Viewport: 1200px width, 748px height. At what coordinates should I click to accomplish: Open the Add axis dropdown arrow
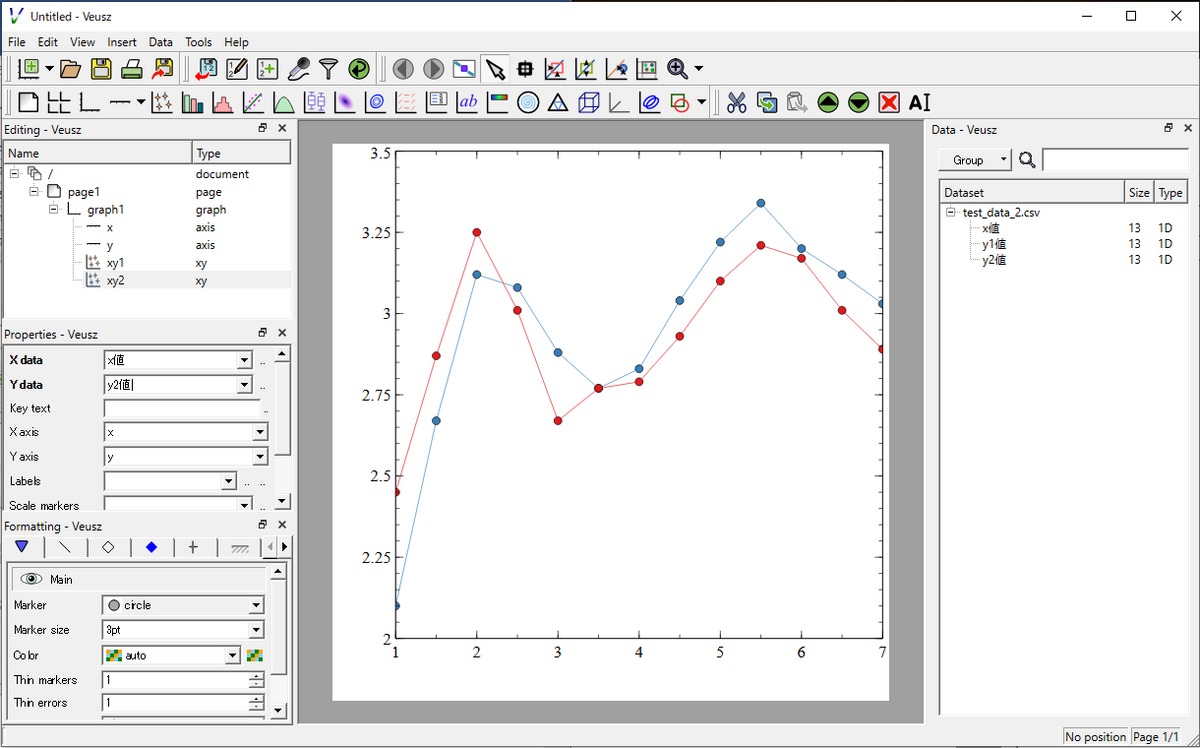(x=142, y=102)
